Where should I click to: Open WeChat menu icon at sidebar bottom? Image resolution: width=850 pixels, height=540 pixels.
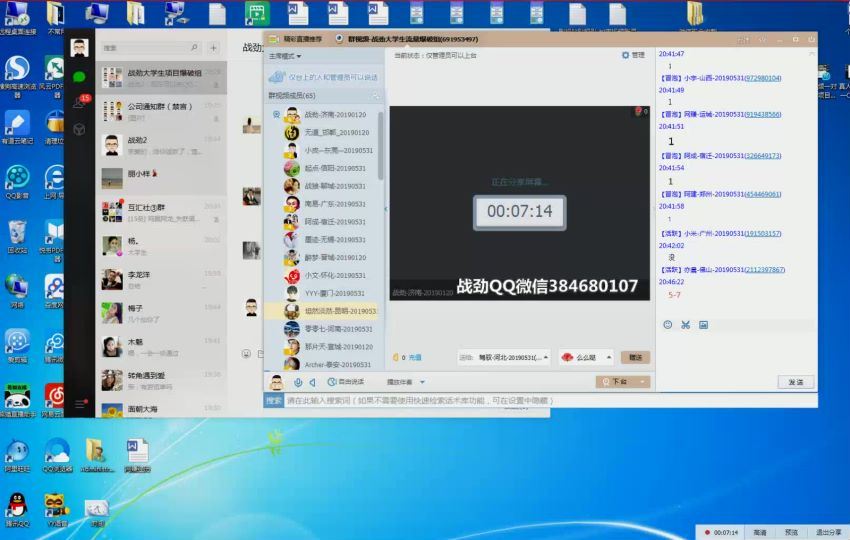pyautogui.click(x=80, y=404)
